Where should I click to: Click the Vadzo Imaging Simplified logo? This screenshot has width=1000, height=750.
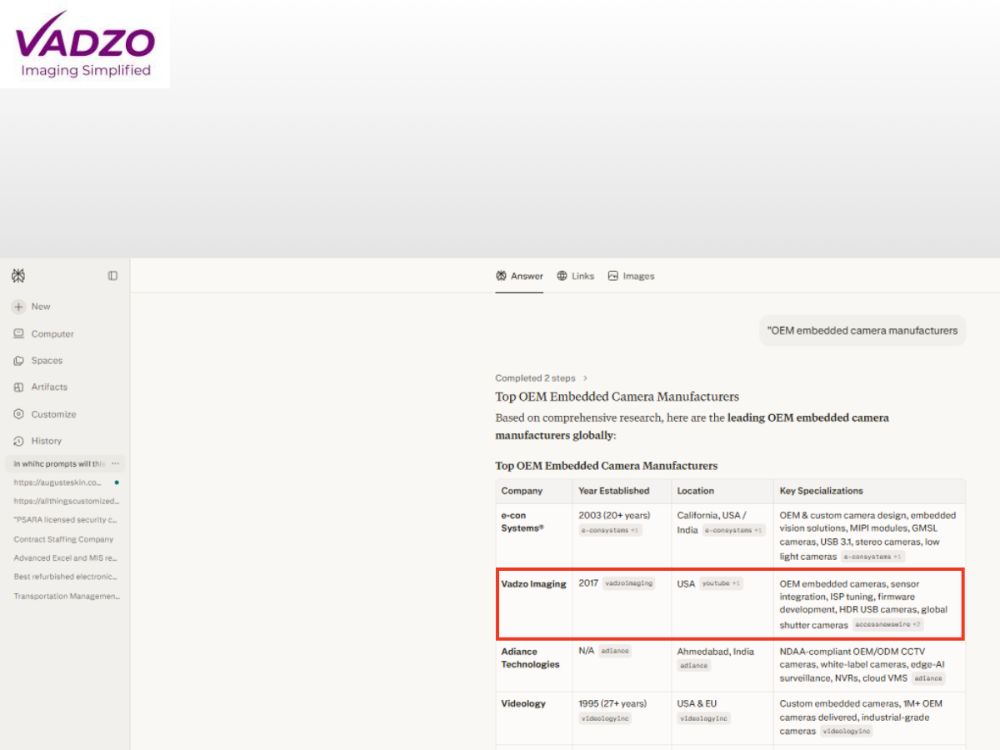(85, 43)
